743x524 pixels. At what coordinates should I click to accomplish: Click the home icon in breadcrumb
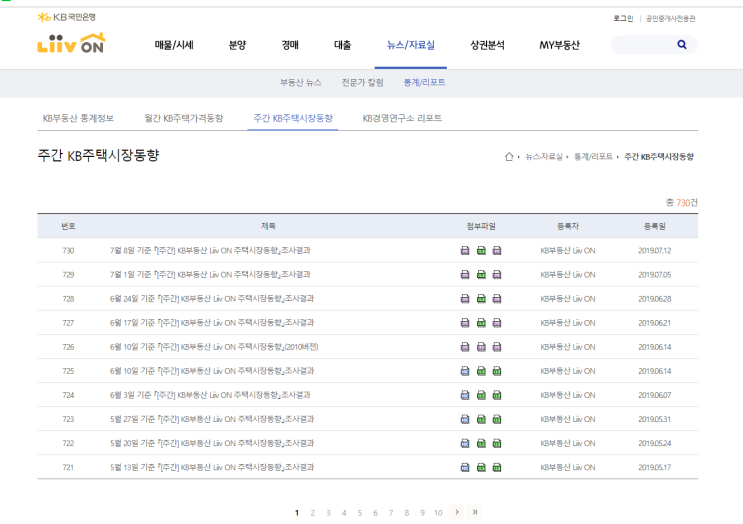click(509, 156)
